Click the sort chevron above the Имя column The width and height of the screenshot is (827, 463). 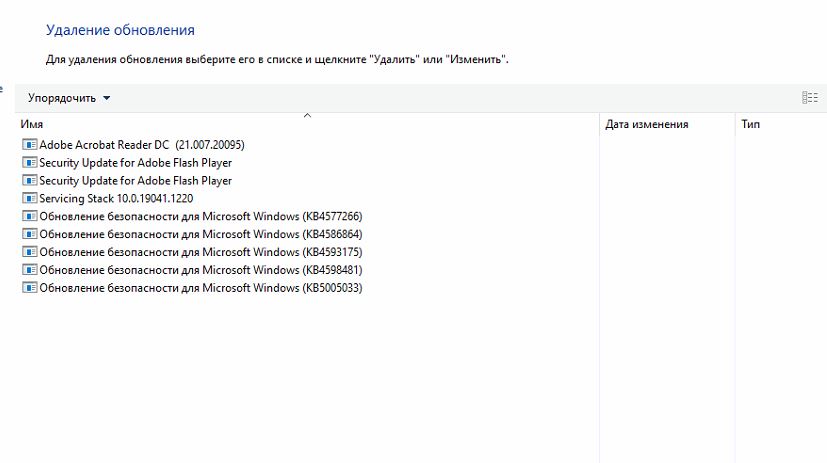point(307,116)
